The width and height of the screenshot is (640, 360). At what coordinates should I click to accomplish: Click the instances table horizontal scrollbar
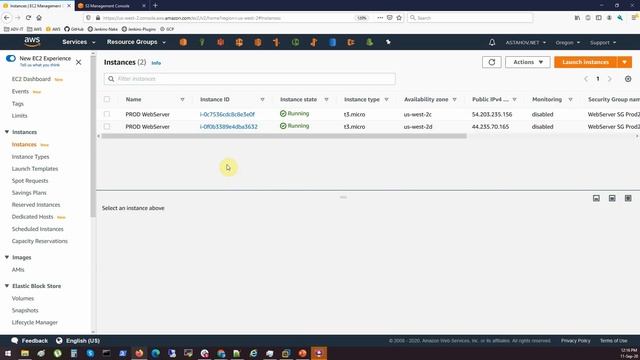284,136
